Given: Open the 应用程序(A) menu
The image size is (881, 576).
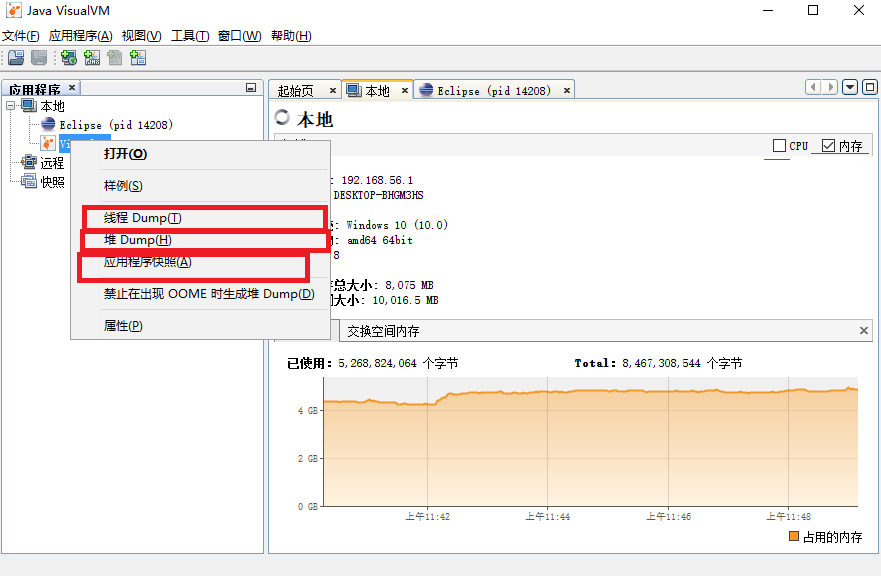Looking at the screenshot, I should pos(80,36).
